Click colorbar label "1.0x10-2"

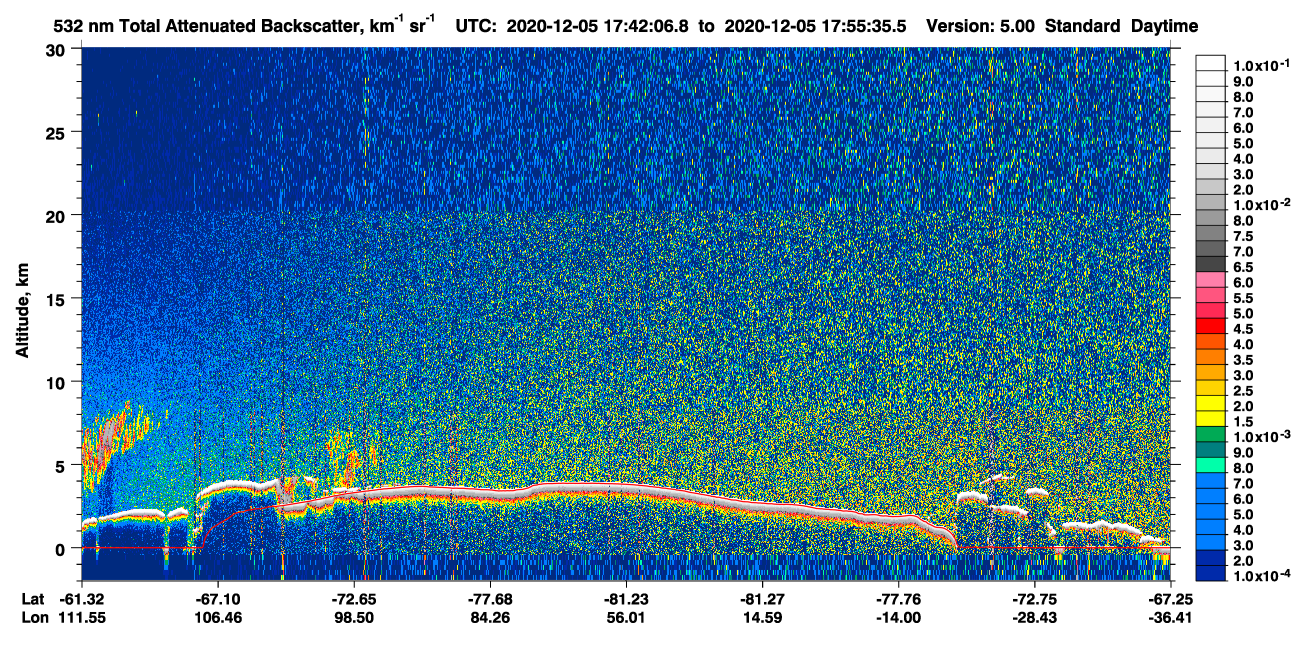click(1260, 203)
